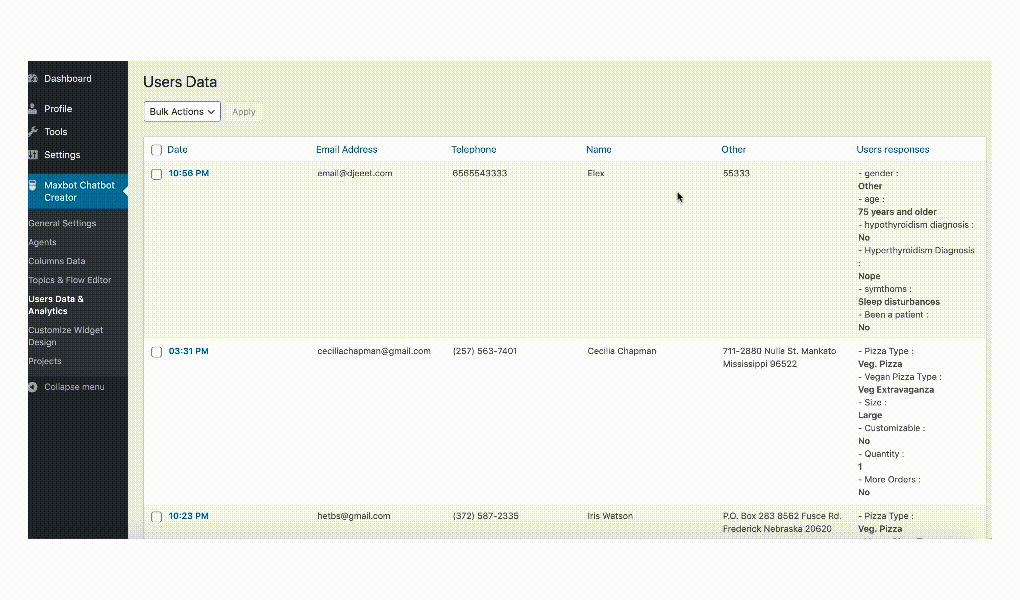The height and width of the screenshot is (600, 1020).
Task: Click telephone (257) 563-7401
Action: [485, 351]
